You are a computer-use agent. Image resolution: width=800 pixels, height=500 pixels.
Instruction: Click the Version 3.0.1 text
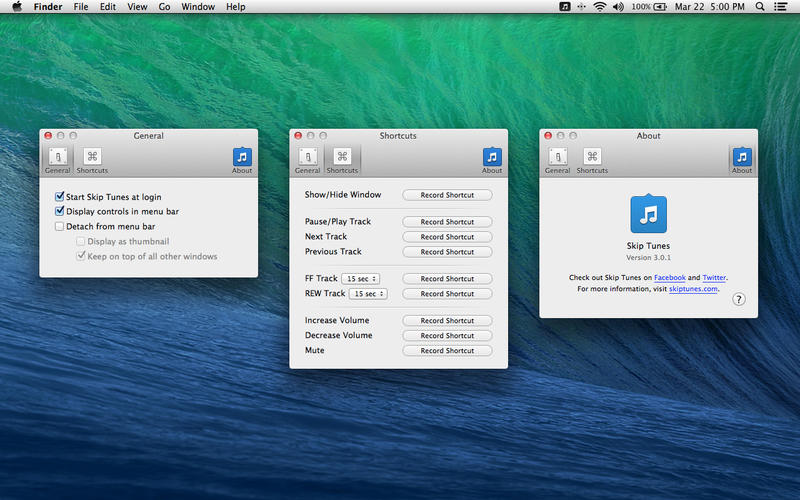(x=648, y=258)
